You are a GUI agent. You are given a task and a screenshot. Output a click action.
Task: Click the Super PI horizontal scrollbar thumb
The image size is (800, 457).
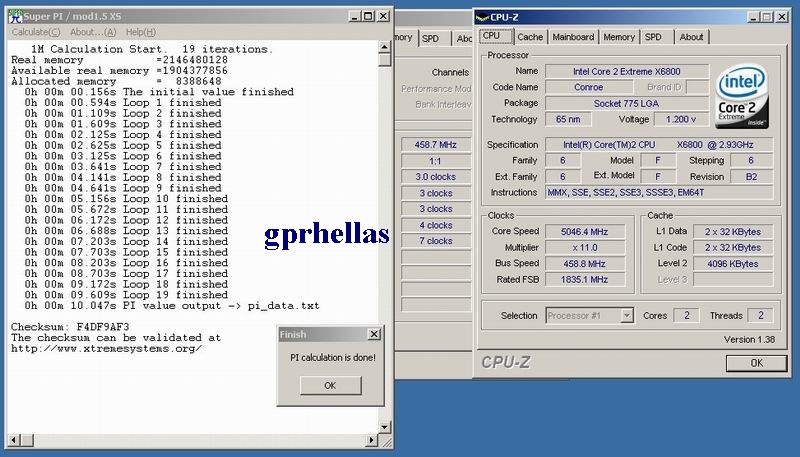[x=28, y=440]
